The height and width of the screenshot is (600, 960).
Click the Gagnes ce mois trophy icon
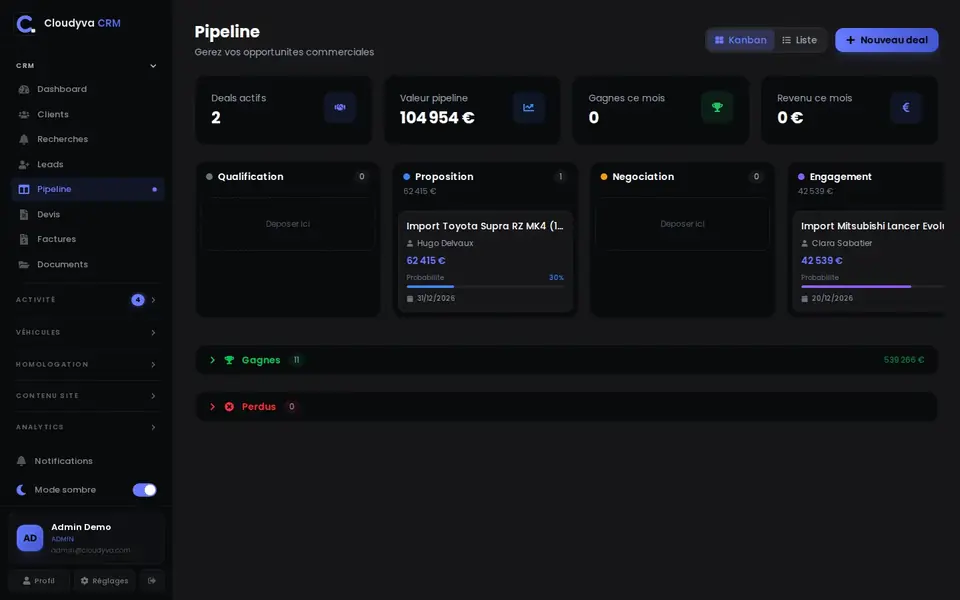(x=717, y=107)
